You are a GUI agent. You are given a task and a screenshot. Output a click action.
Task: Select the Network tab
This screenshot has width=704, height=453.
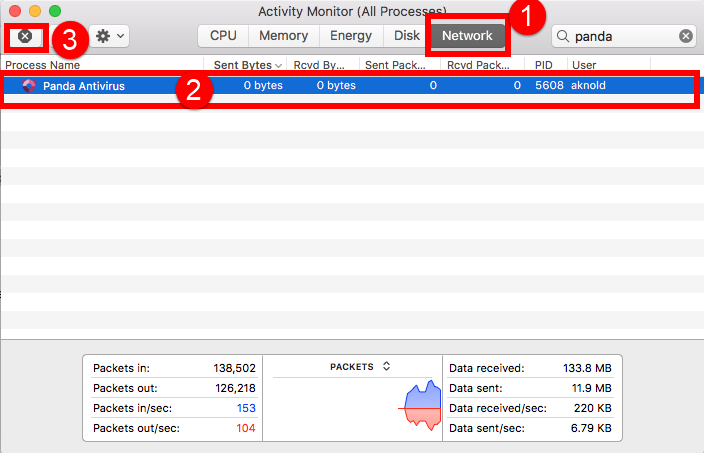point(467,35)
